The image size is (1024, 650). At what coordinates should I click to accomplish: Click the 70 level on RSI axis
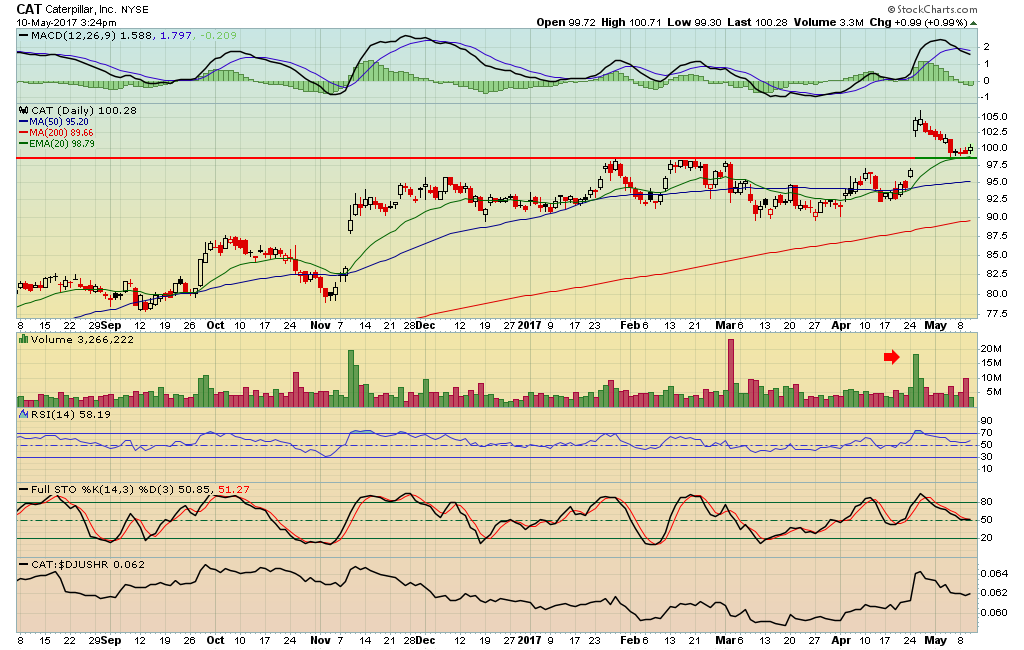coord(986,433)
